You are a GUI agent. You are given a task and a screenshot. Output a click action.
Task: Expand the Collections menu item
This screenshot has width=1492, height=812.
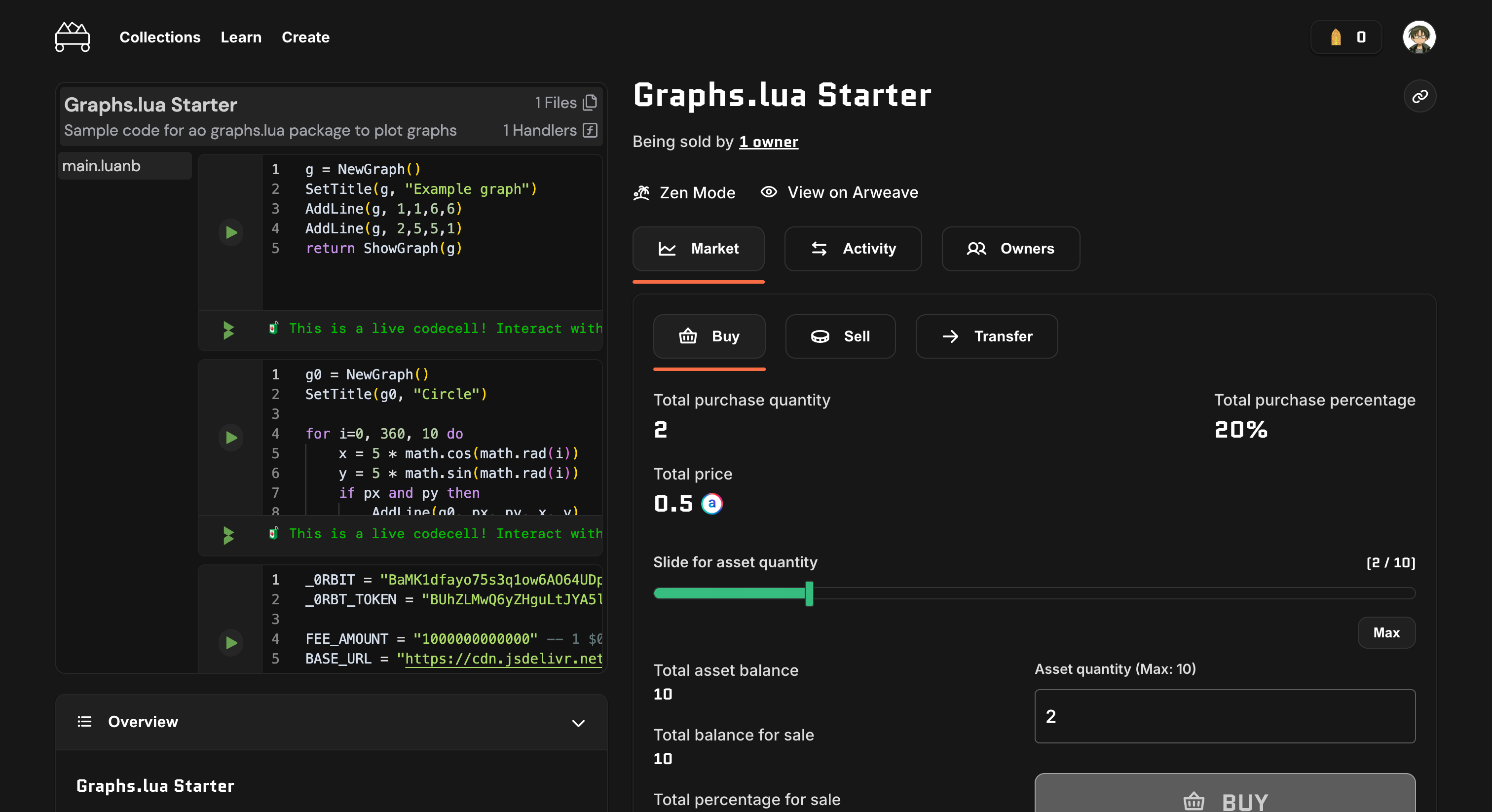tap(160, 37)
